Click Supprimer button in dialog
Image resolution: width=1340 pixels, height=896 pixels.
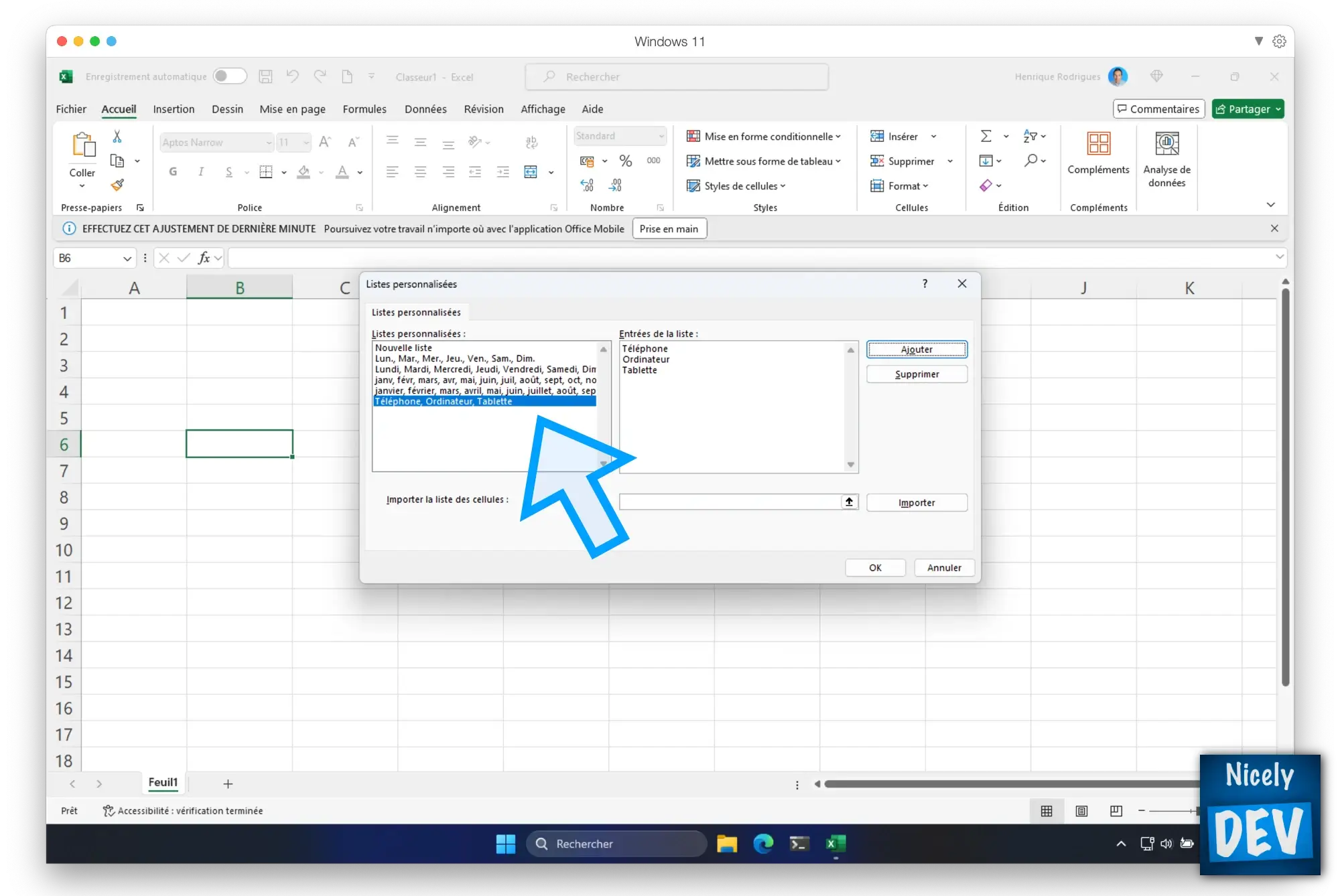[917, 374]
